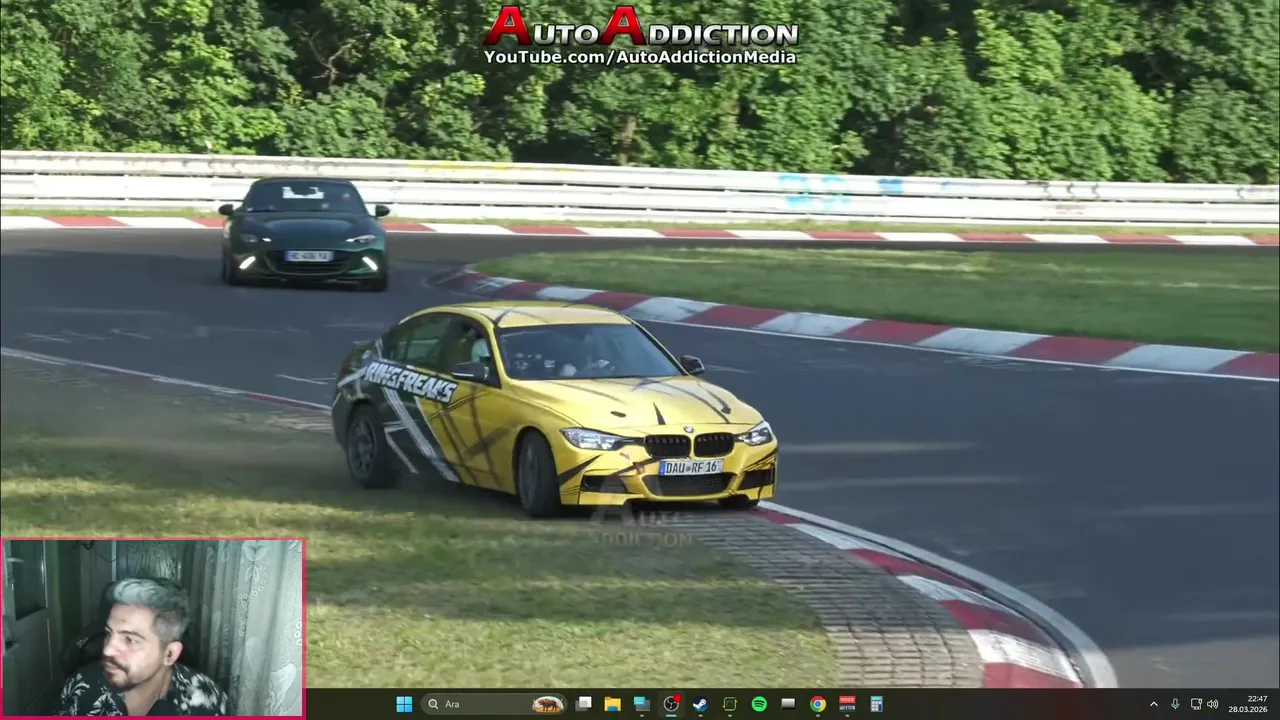
Task: Open the Calculator taskbar icon
Action: pyautogui.click(x=876, y=704)
